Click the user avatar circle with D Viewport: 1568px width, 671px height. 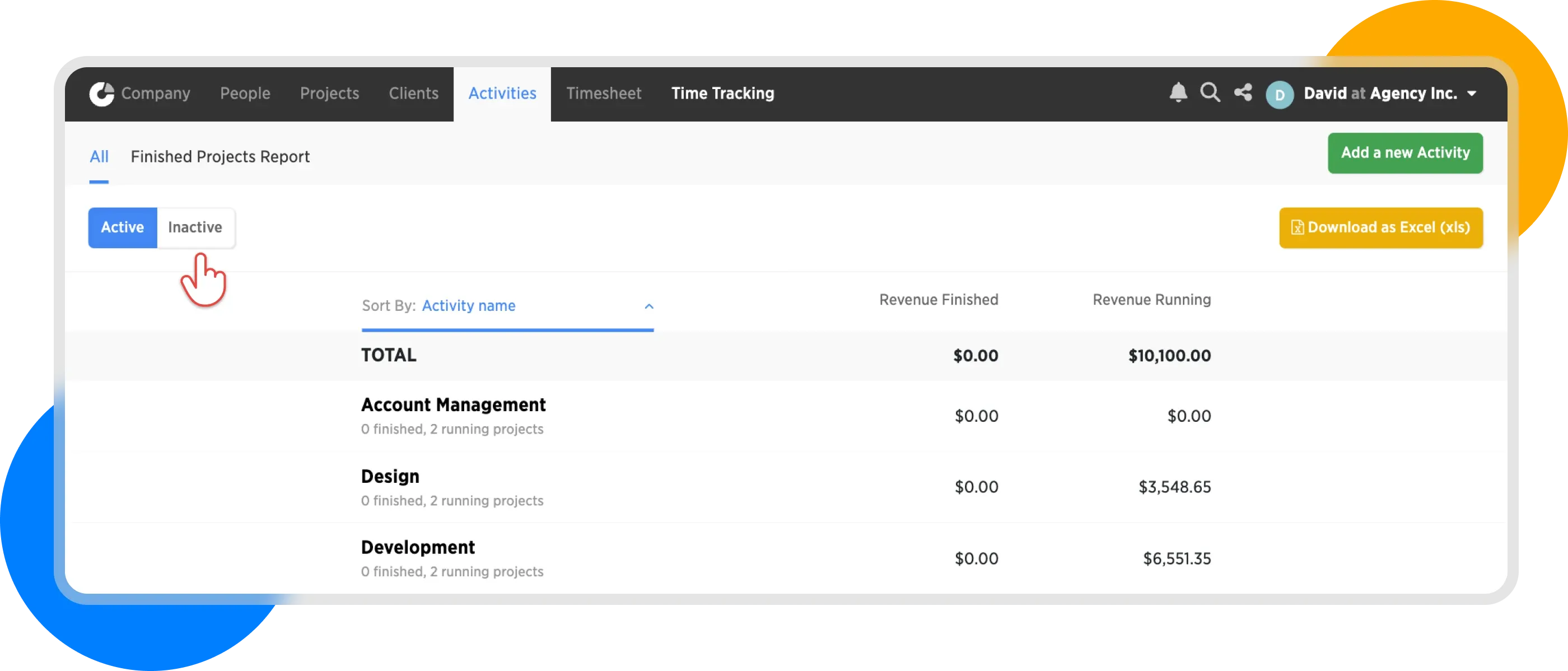coord(1279,95)
